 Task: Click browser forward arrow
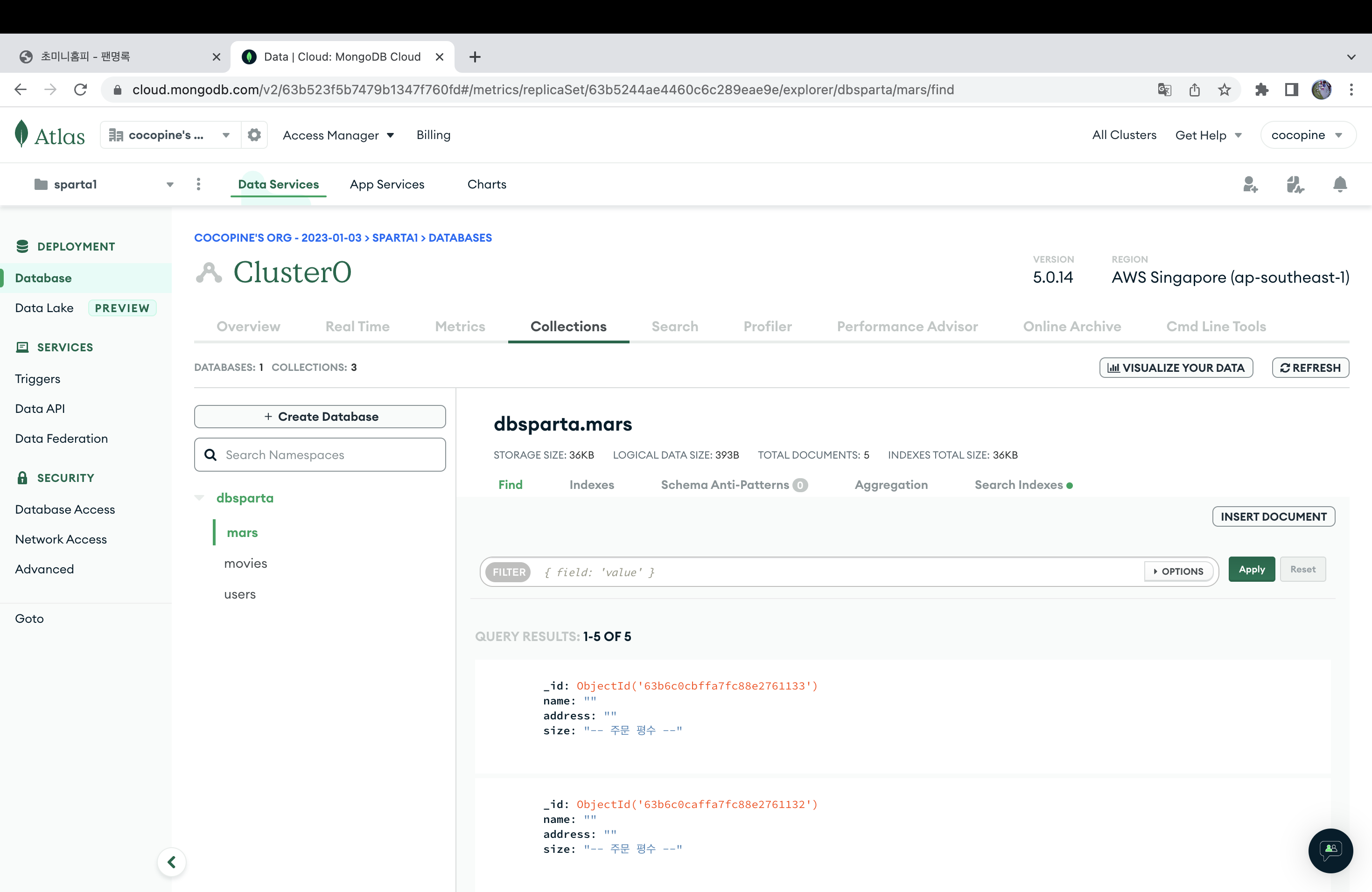tap(51, 89)
